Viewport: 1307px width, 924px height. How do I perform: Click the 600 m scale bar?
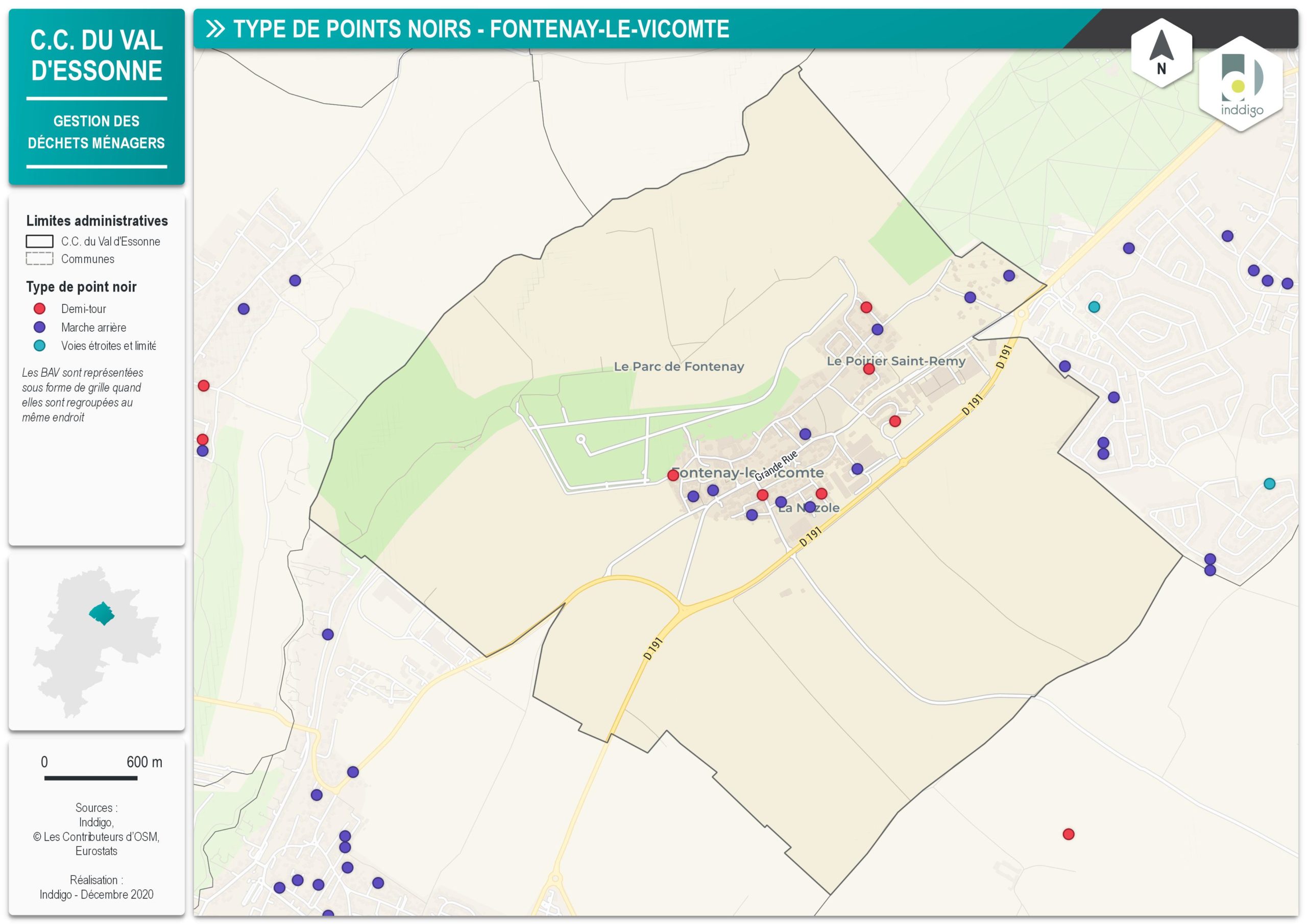[x=90, y=777]
